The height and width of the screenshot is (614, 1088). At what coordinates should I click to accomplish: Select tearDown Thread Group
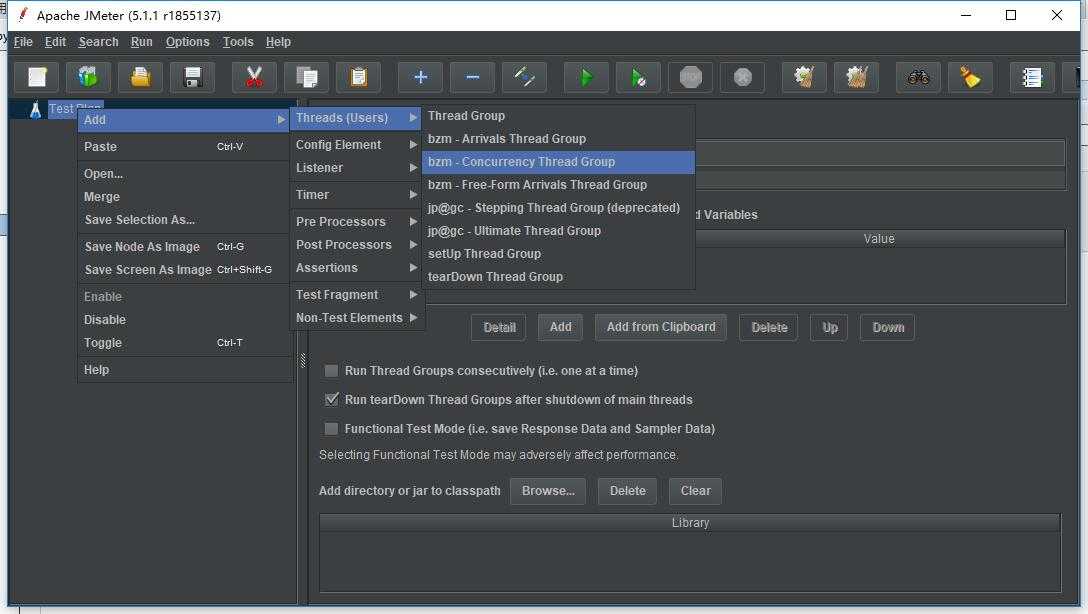(559, 276)
